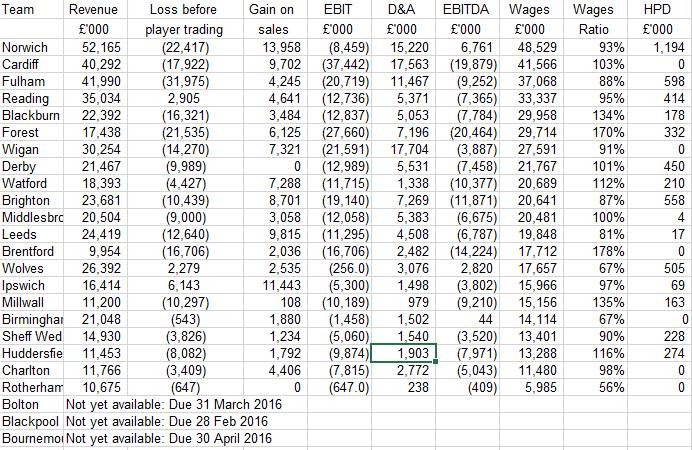Select Reading loss before trading 2,905
The height and width of the screenshot is (450, 692).
pos(185,98)
